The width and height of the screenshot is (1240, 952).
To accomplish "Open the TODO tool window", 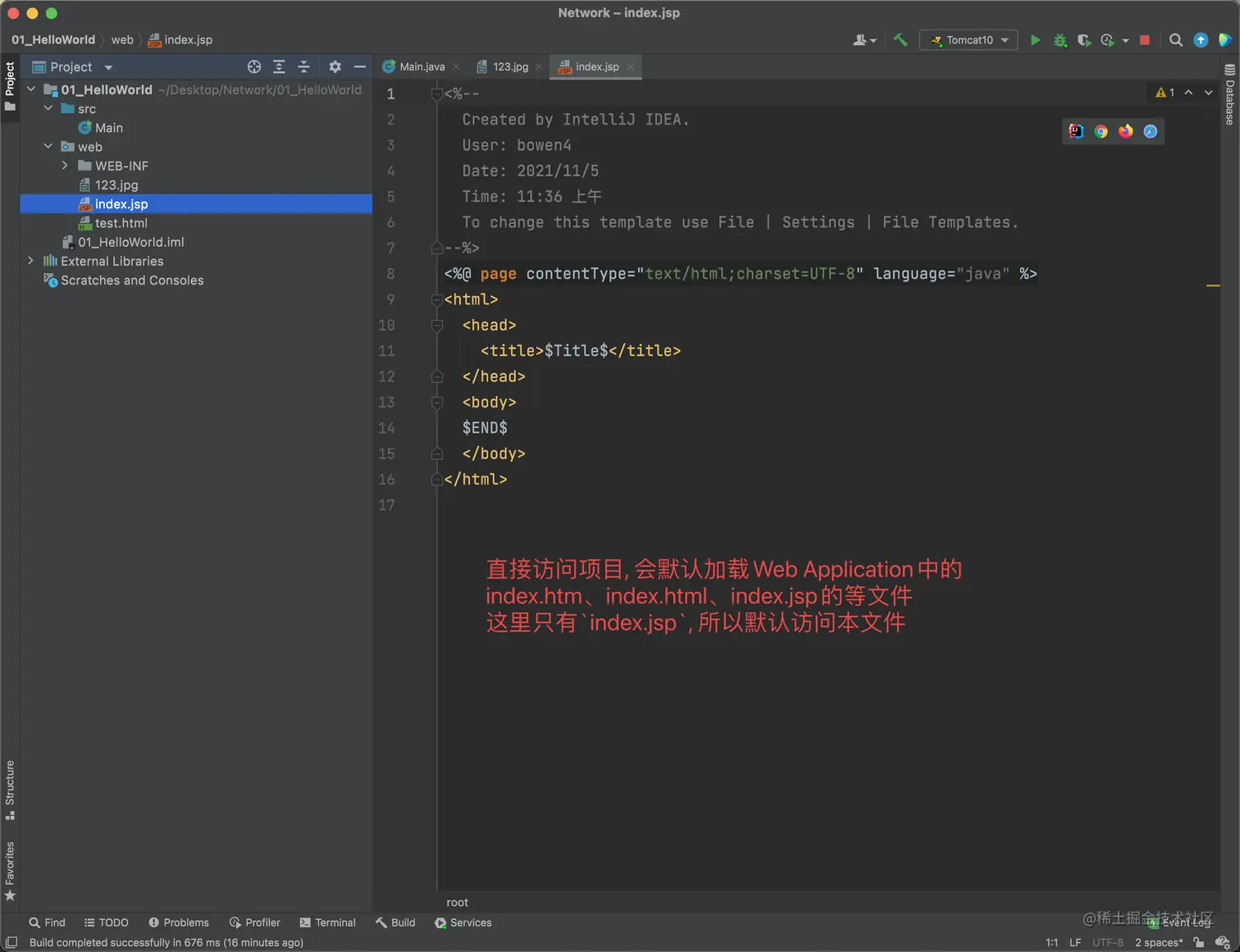I will tap(106, 922).
